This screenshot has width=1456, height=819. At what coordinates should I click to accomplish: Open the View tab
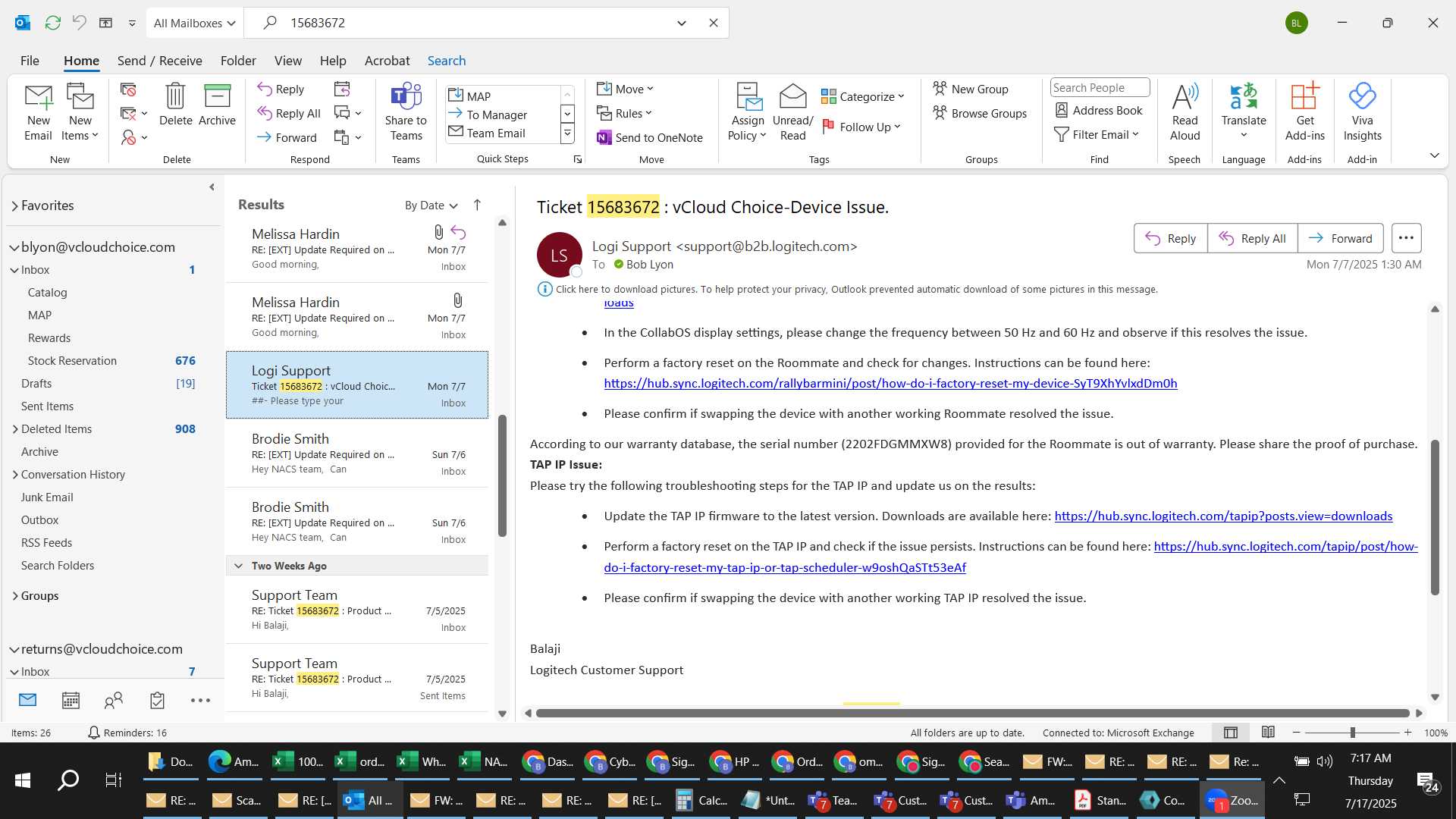287,61
